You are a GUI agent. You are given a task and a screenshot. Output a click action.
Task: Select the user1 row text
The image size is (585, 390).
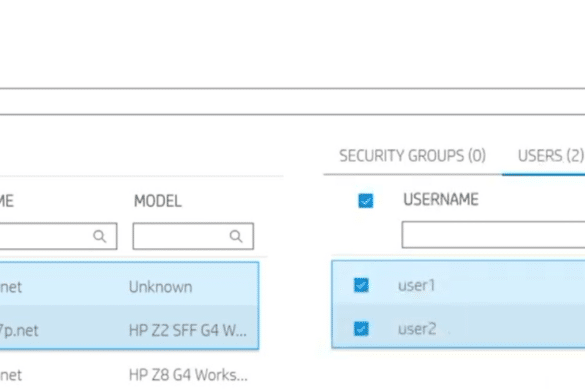[416, 286]
